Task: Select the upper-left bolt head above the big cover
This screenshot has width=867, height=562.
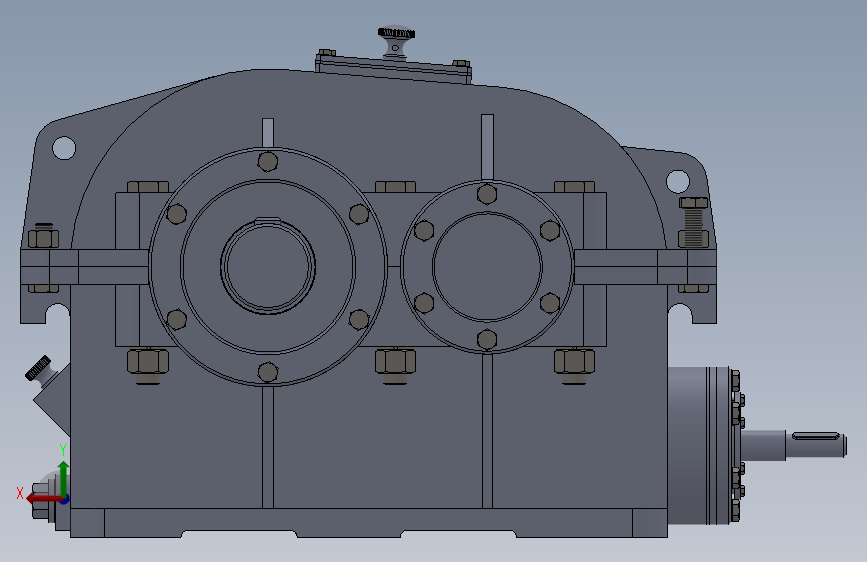Action: pos(148,186)
